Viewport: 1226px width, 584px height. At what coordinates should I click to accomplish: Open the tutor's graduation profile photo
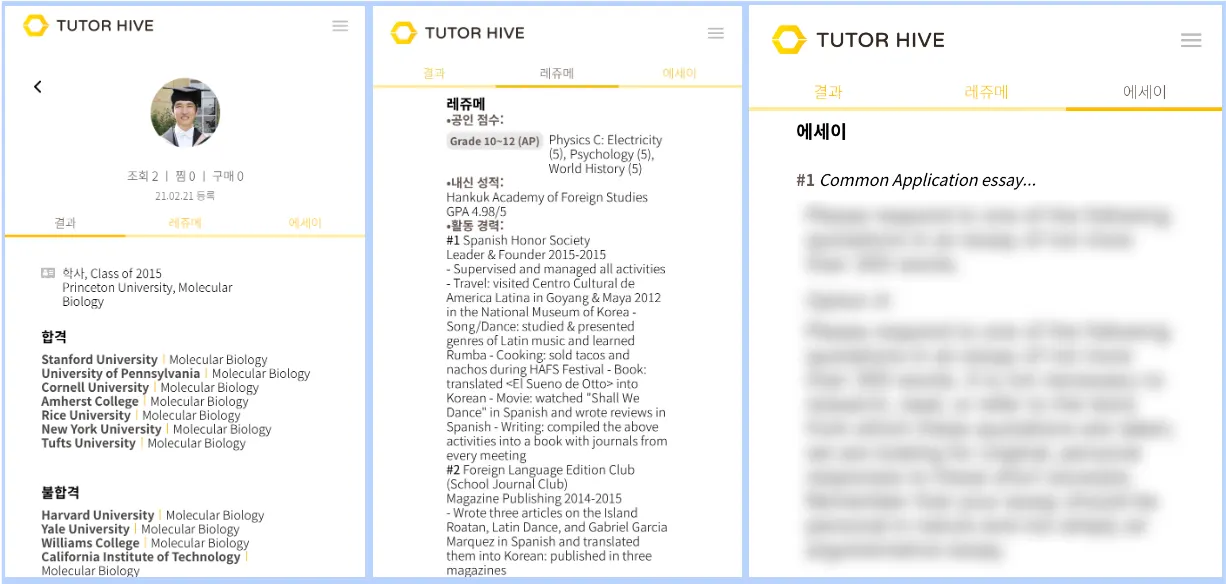tap(185, 113)
